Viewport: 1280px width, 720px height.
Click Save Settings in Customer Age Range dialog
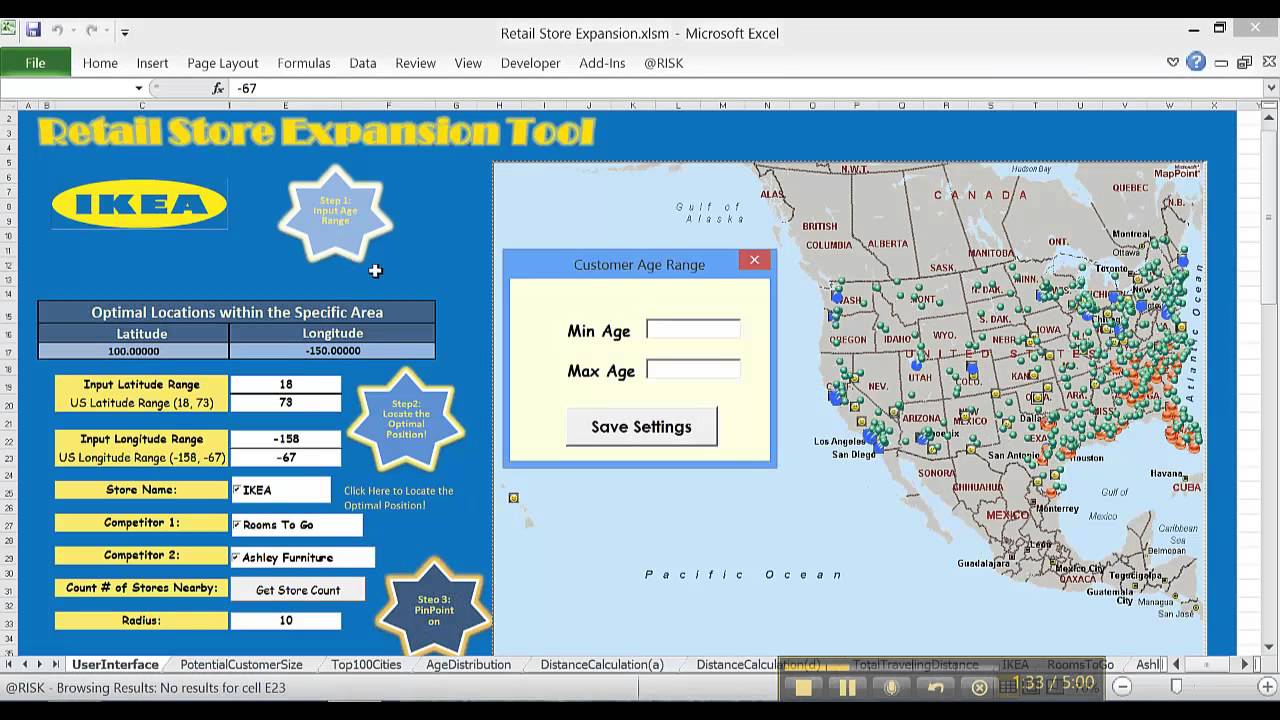pos(641,427)
